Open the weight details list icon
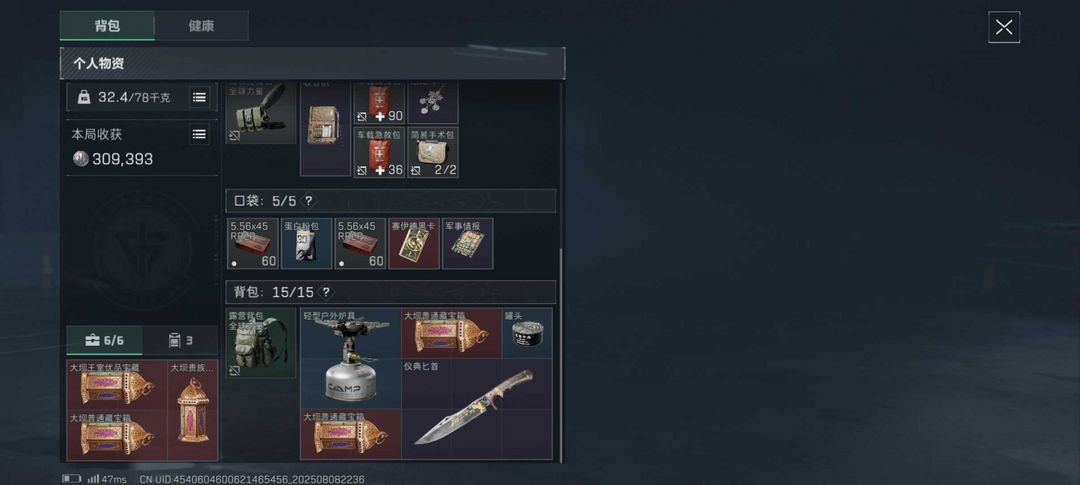 (x=199, y=97)
